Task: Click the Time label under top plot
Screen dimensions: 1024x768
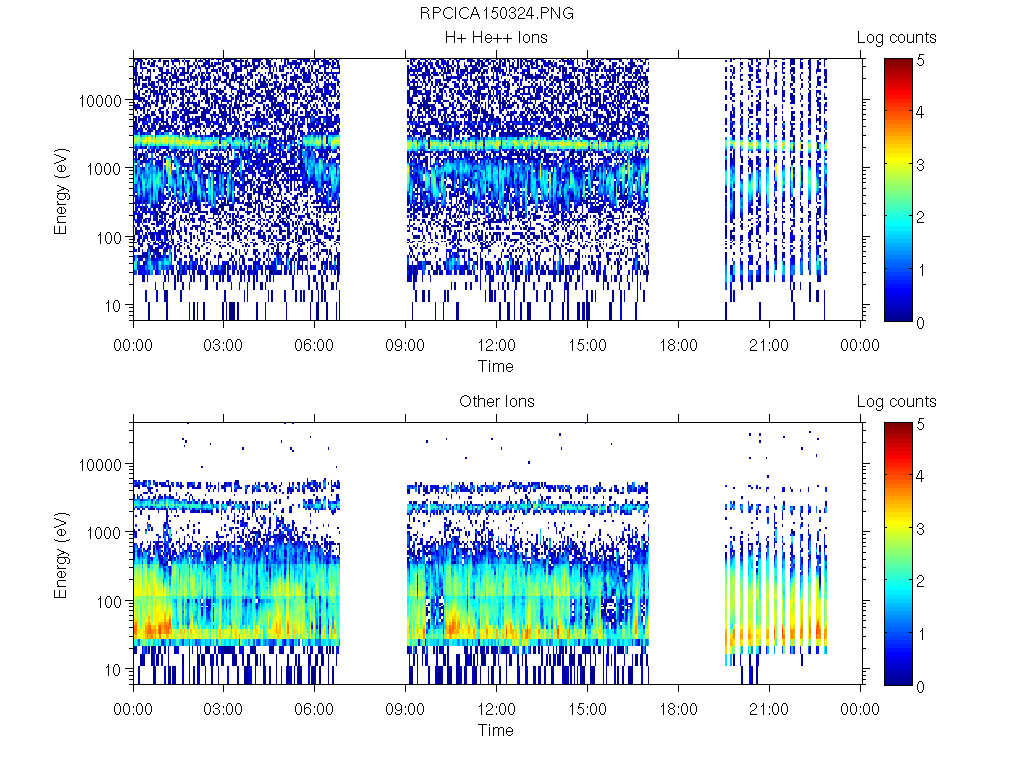Action: pyautogui.click(x=496, y=366)
